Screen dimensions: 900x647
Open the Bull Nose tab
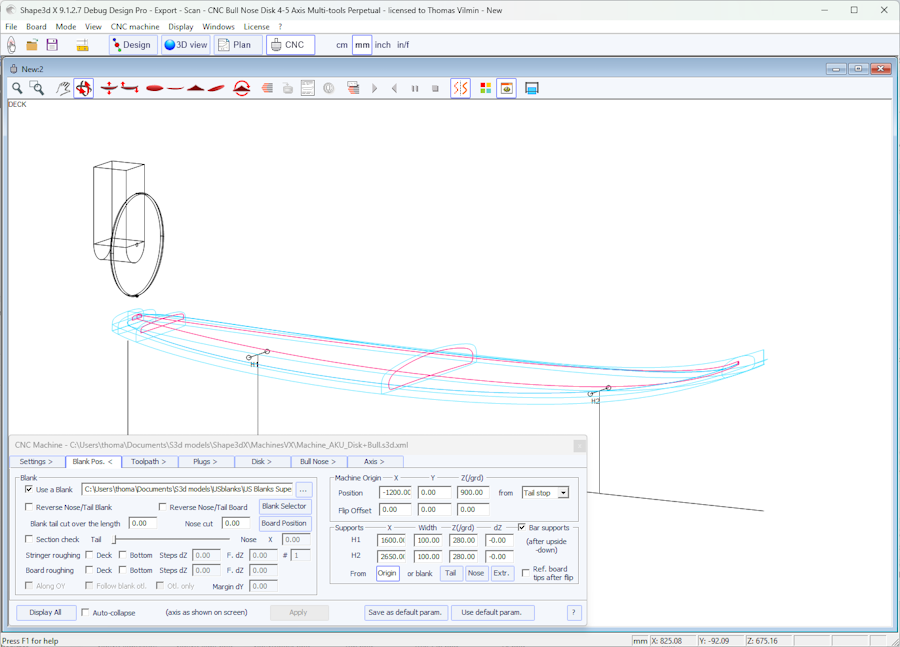318,462
